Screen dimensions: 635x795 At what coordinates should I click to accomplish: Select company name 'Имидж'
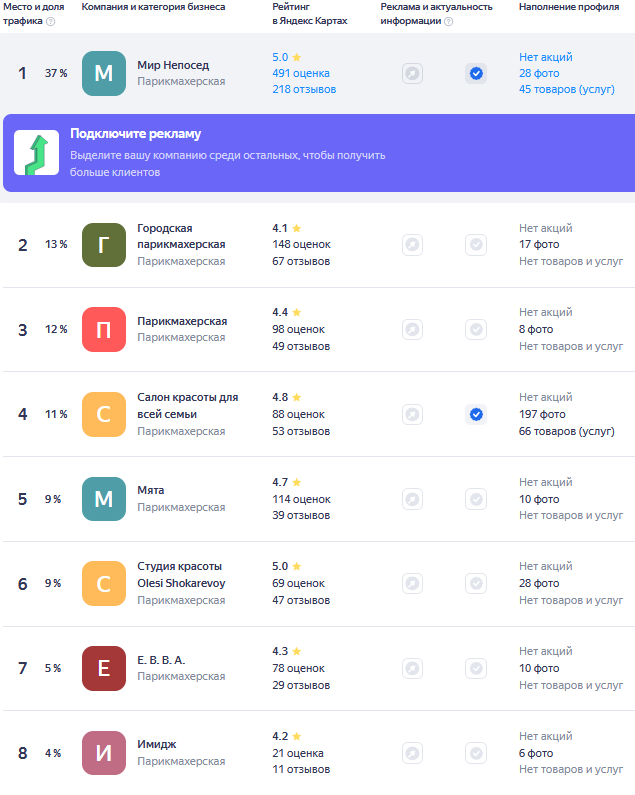point(157,744)
